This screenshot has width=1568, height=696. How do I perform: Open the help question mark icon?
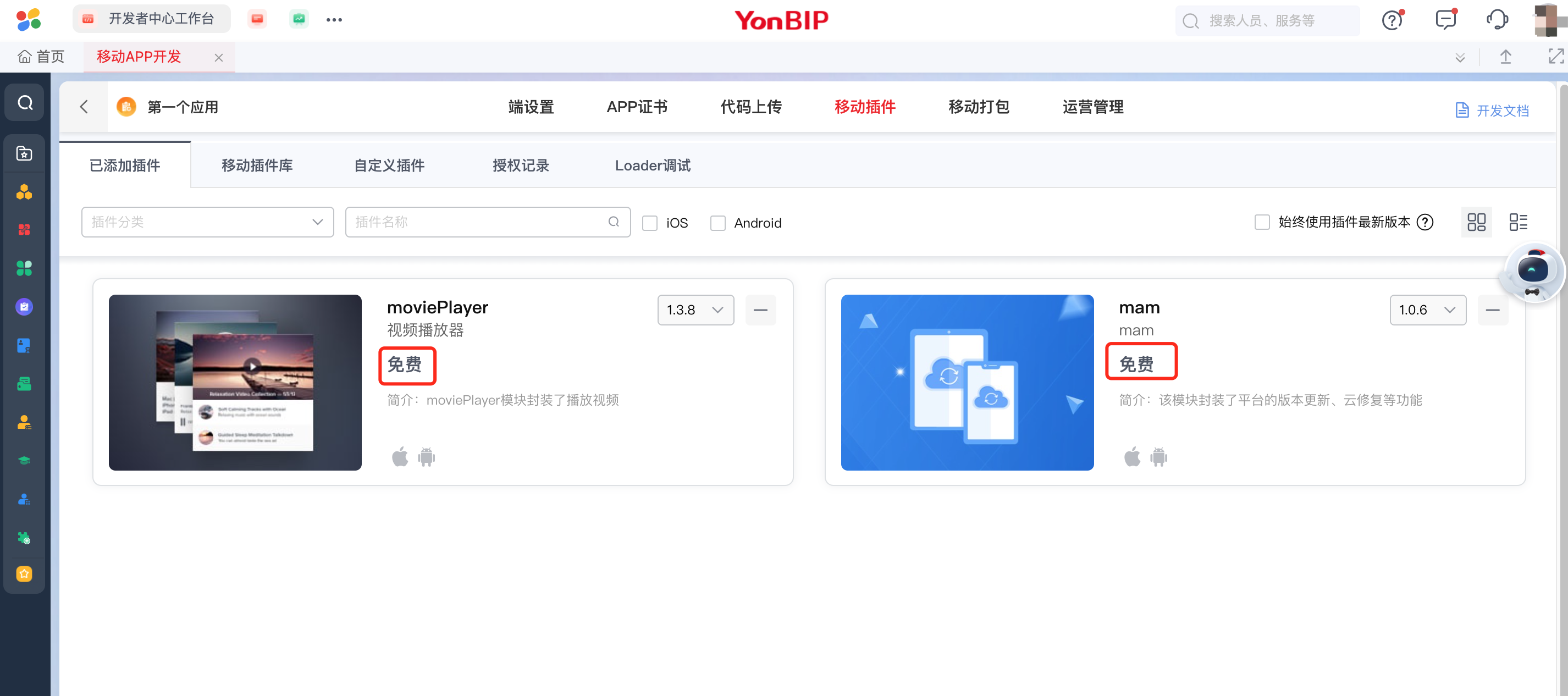pyautogui.click(x=1392, y=20)
